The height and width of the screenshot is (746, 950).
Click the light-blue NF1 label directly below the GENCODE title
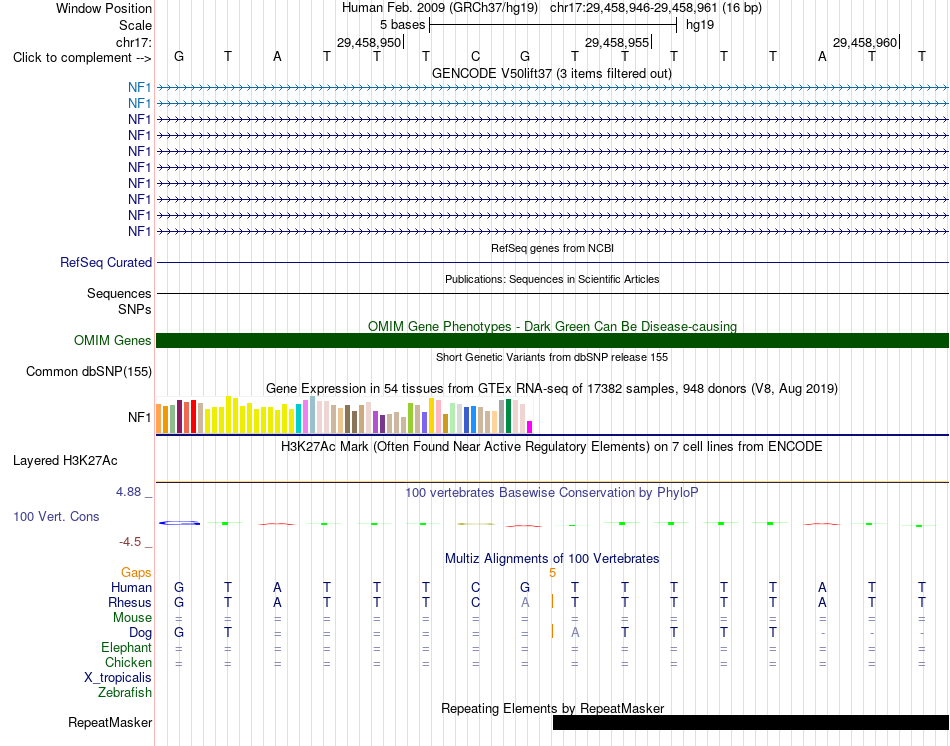[139, 87]
